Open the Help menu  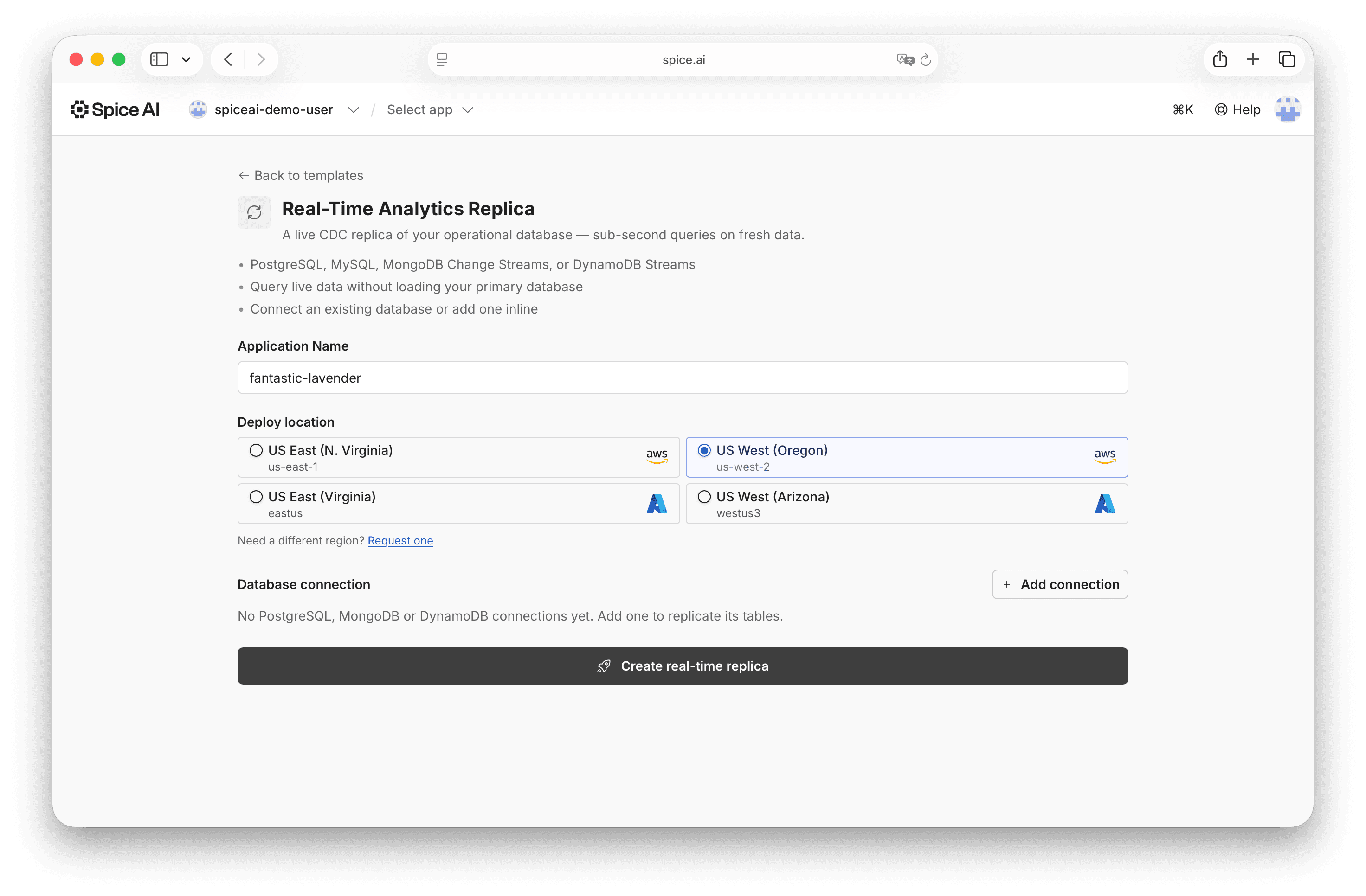coord(1237,109)
